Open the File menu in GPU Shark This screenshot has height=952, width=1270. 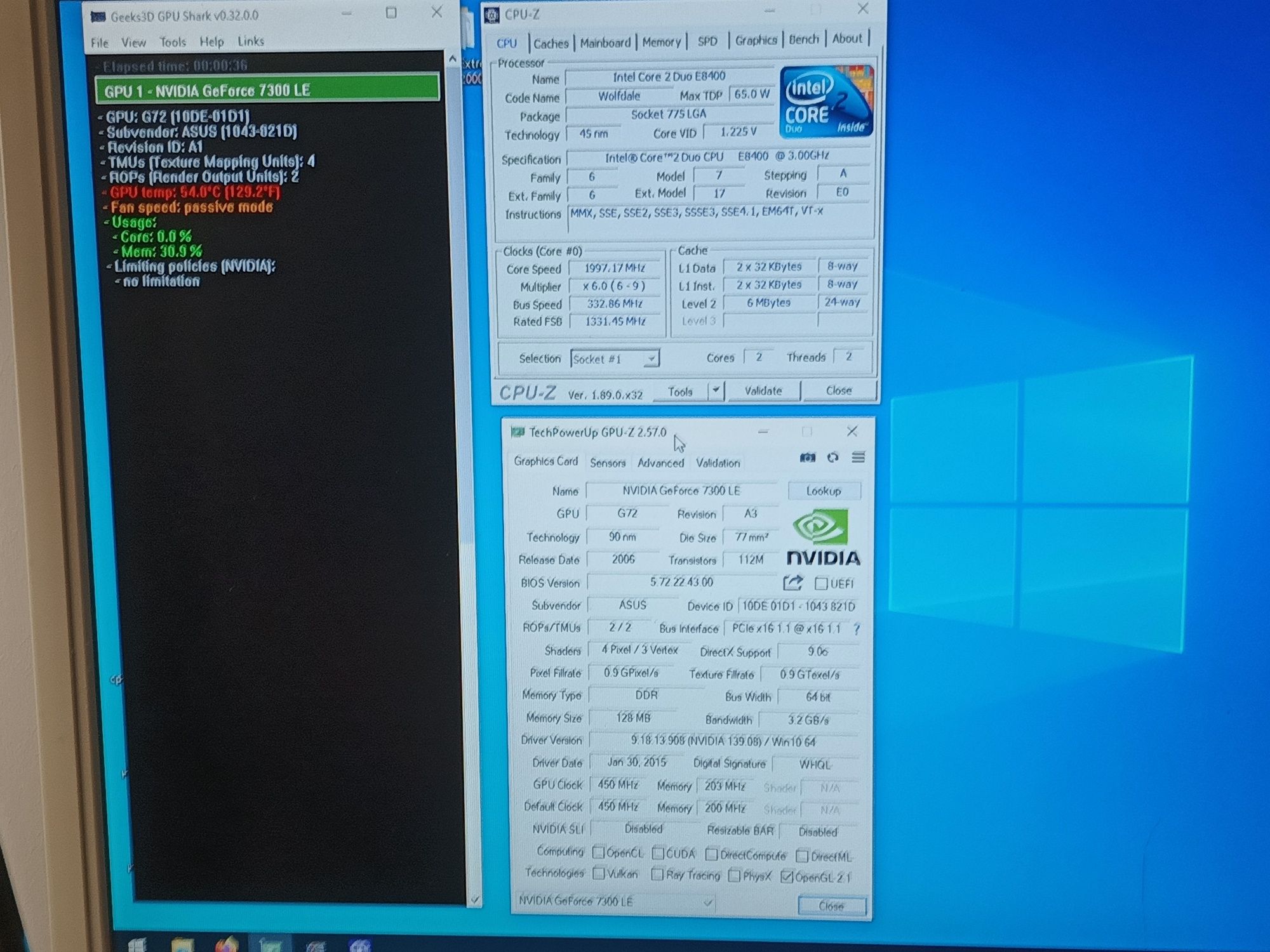[100, 43]
